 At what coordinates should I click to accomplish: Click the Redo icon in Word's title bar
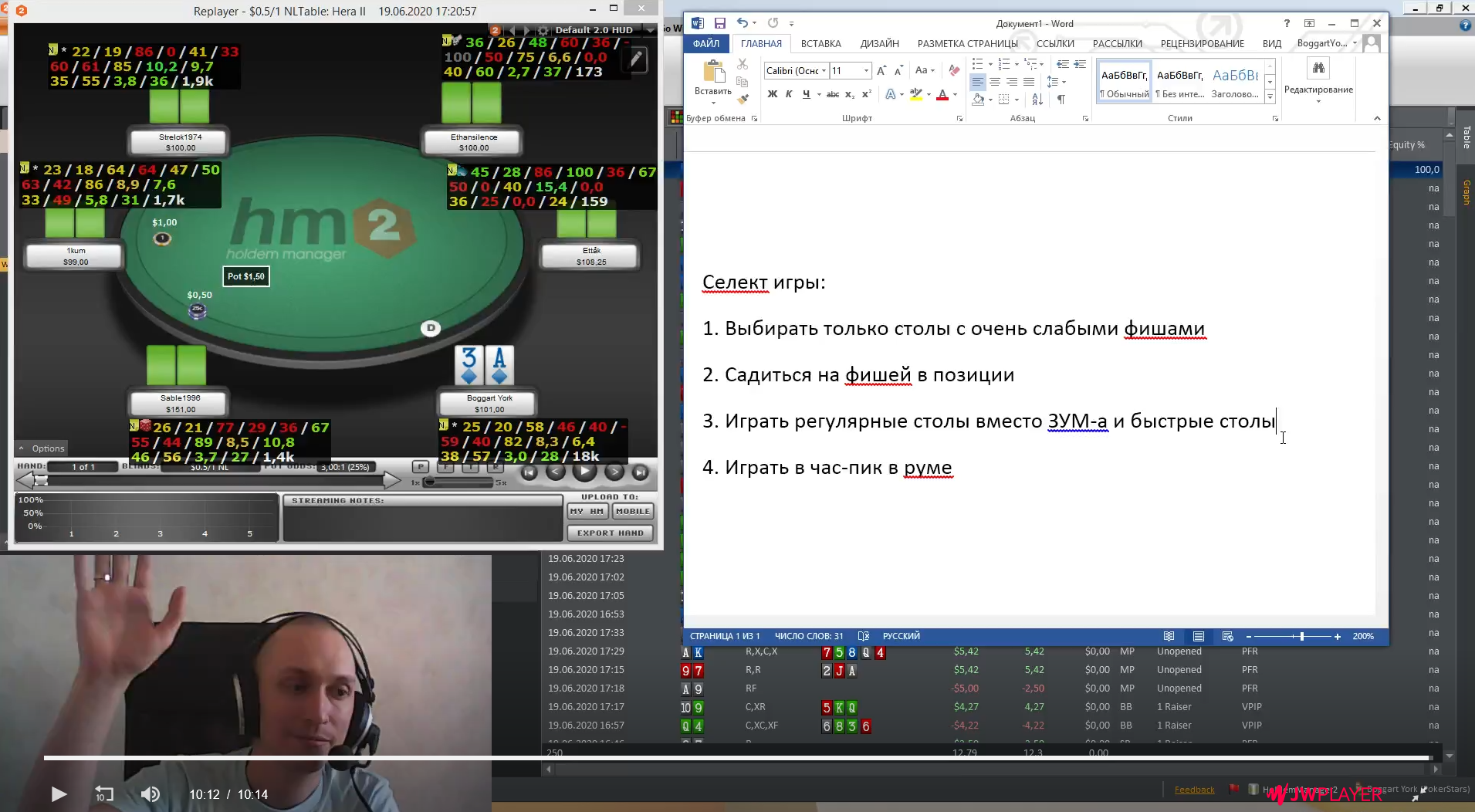pyautogui.click(x=773, y=23)
